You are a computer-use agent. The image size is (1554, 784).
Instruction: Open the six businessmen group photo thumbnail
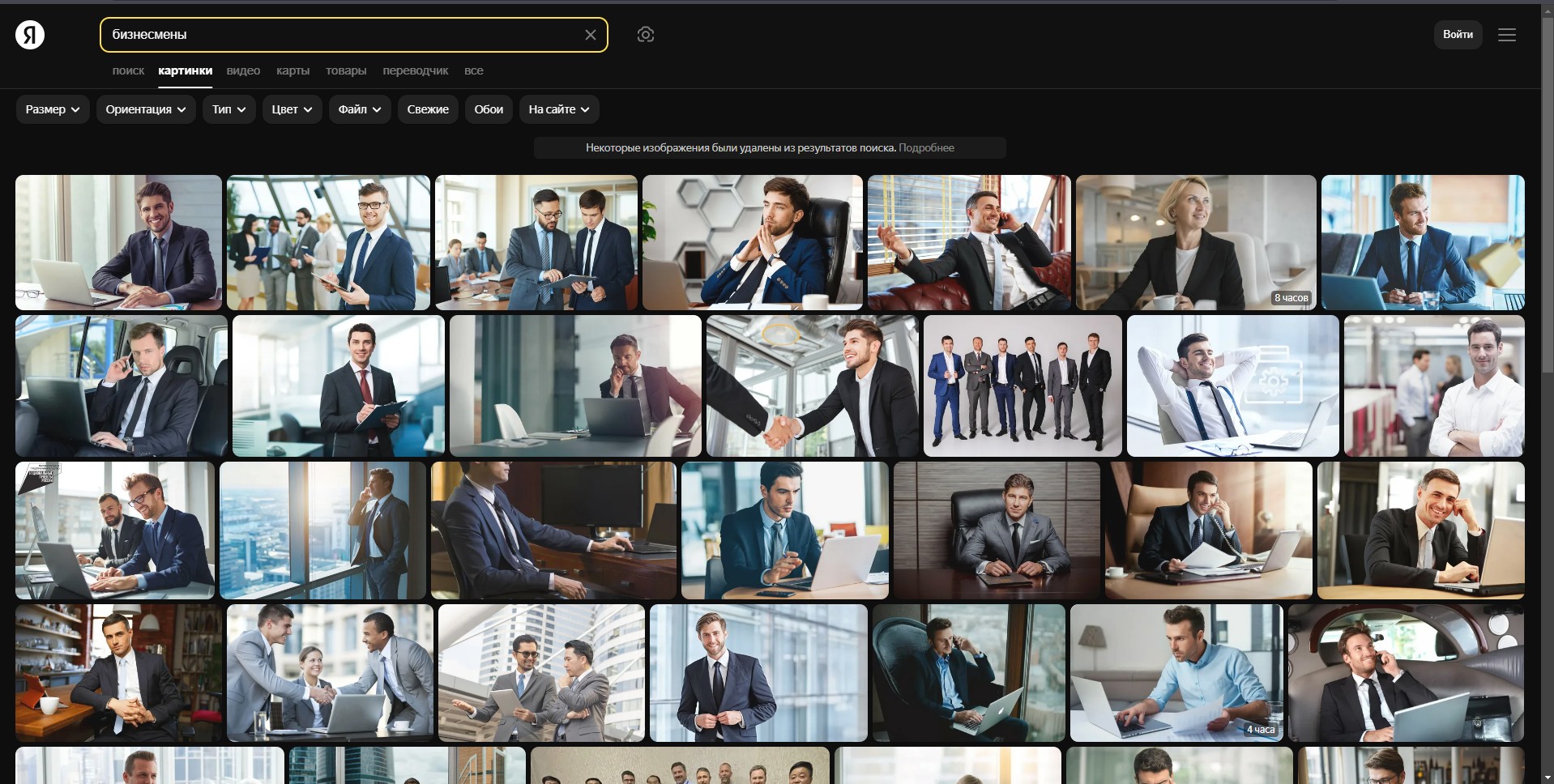(x=1022, y=386)
